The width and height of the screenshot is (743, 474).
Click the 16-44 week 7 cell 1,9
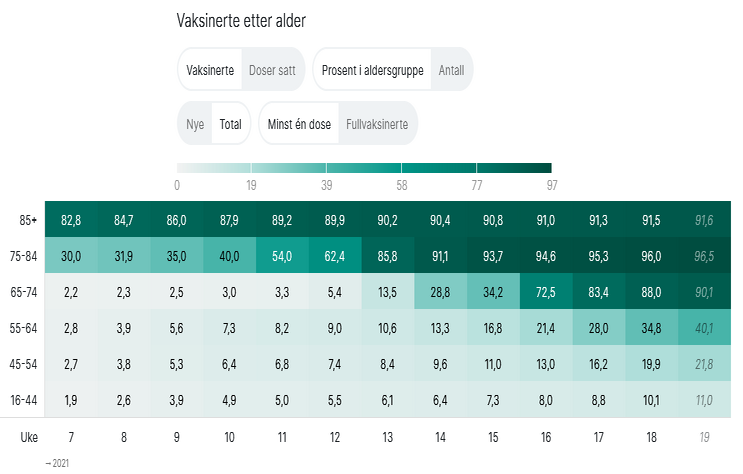click(x=70, y=400)
